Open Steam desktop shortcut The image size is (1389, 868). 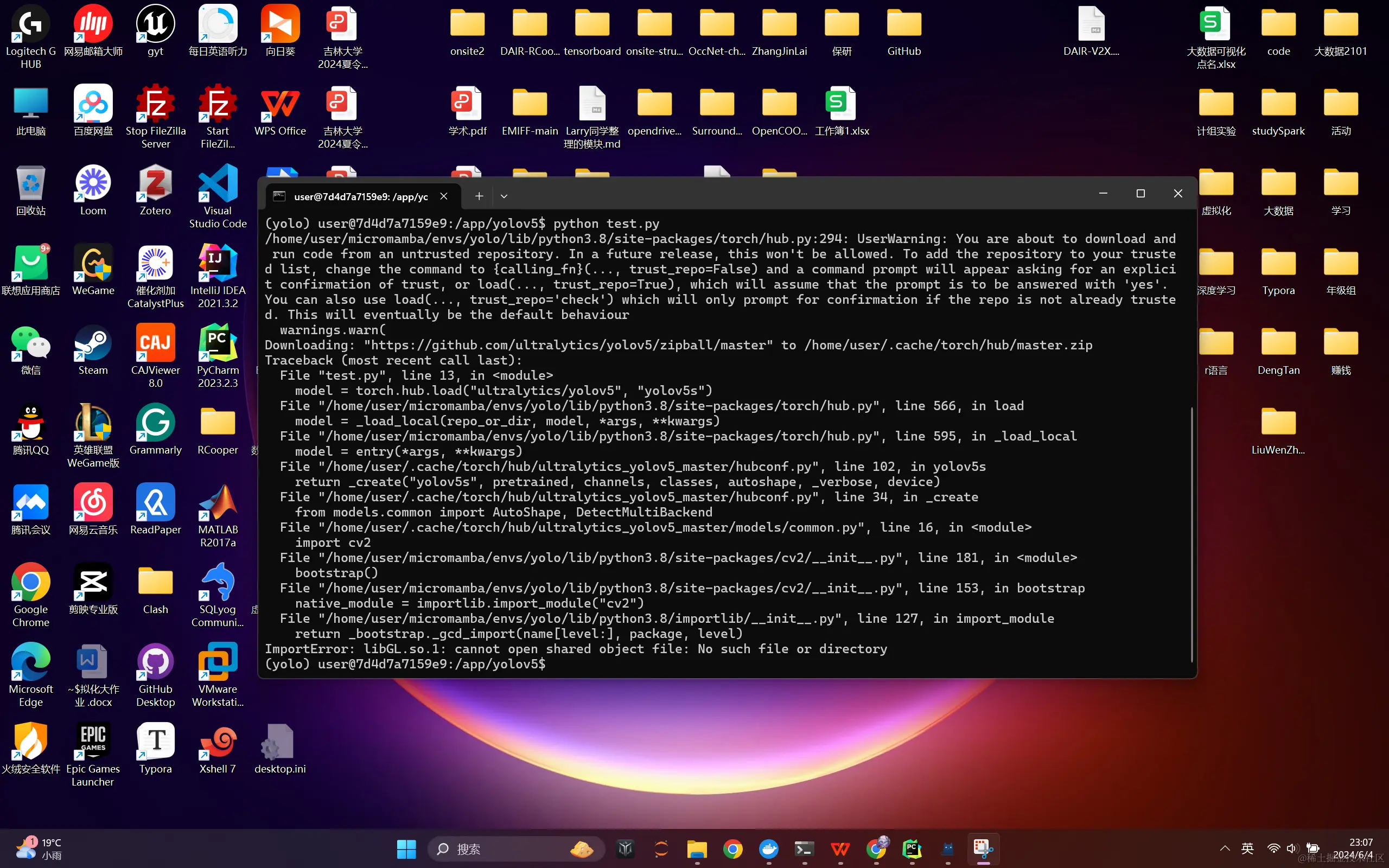93,343
